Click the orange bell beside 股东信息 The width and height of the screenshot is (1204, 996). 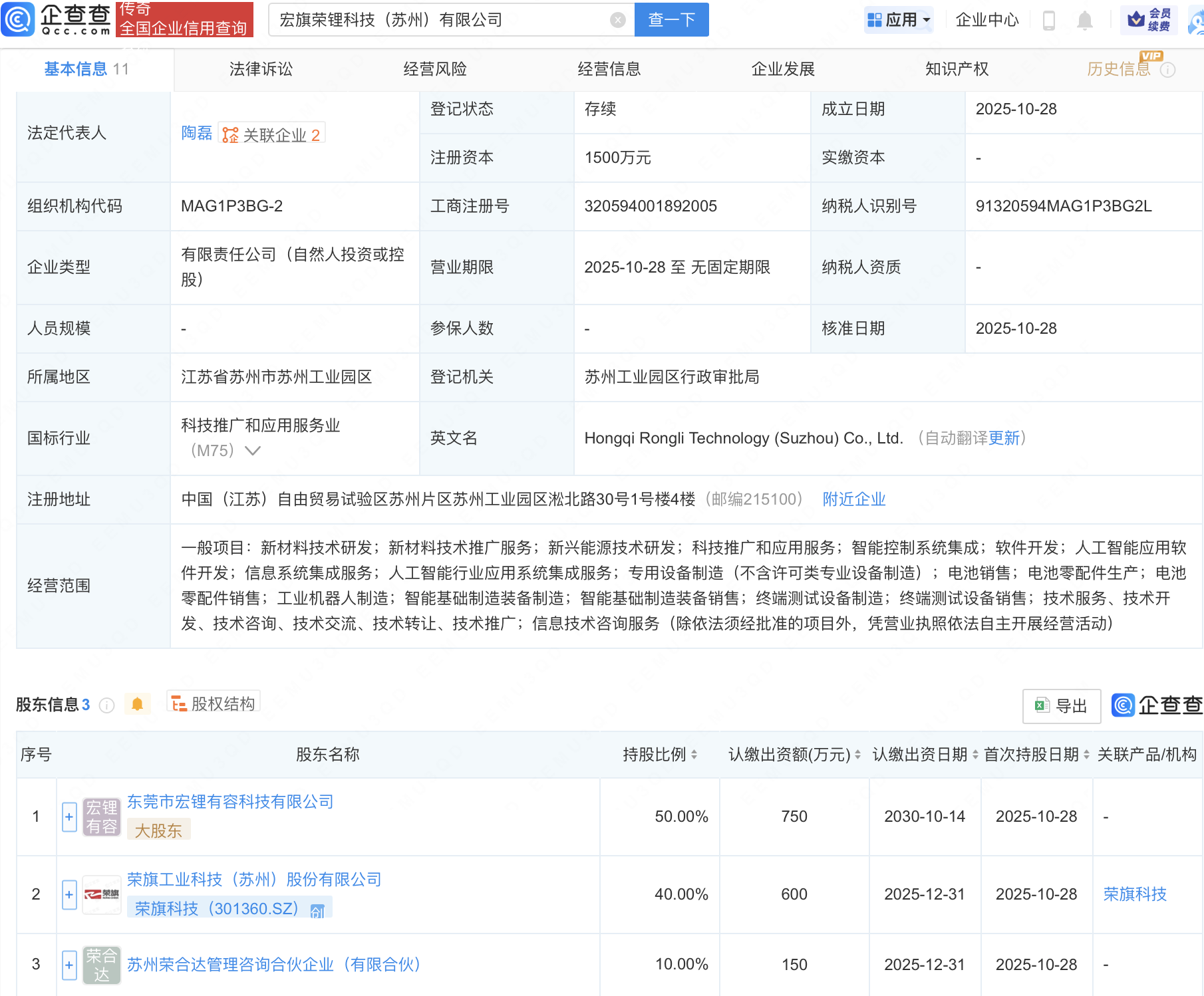(138, 703)
